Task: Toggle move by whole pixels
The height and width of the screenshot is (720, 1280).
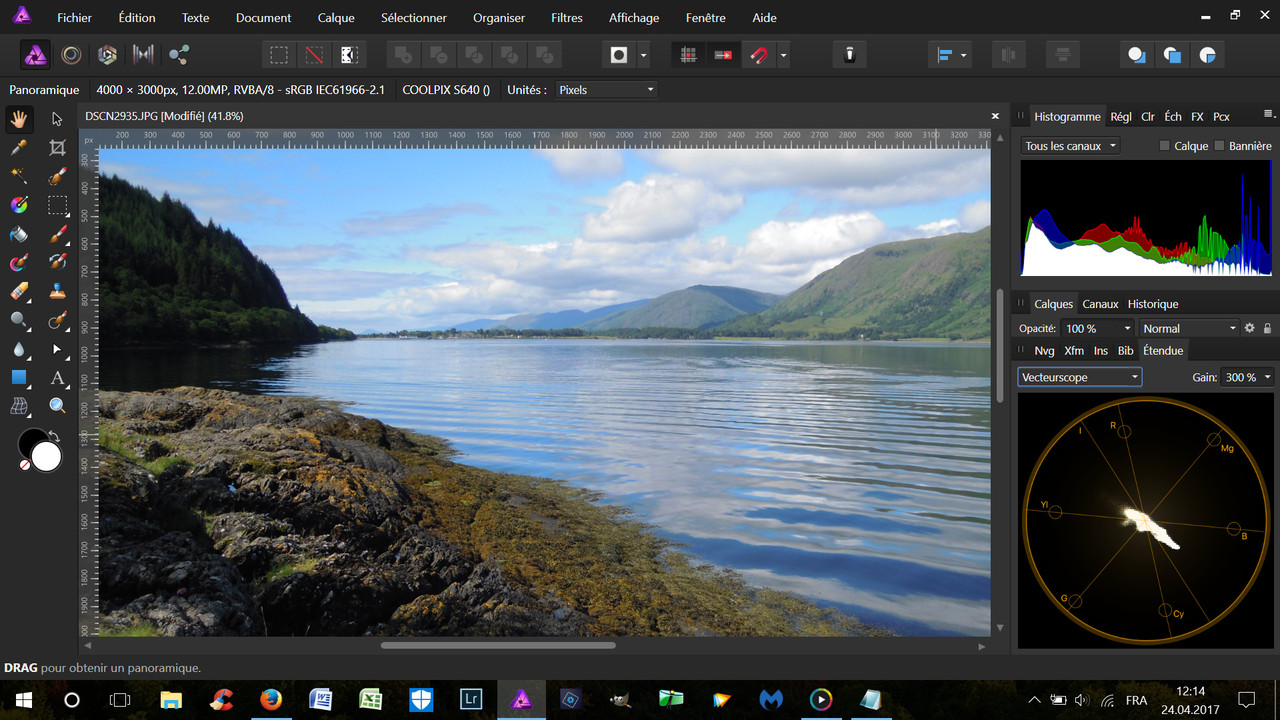Action: (723, 55)
